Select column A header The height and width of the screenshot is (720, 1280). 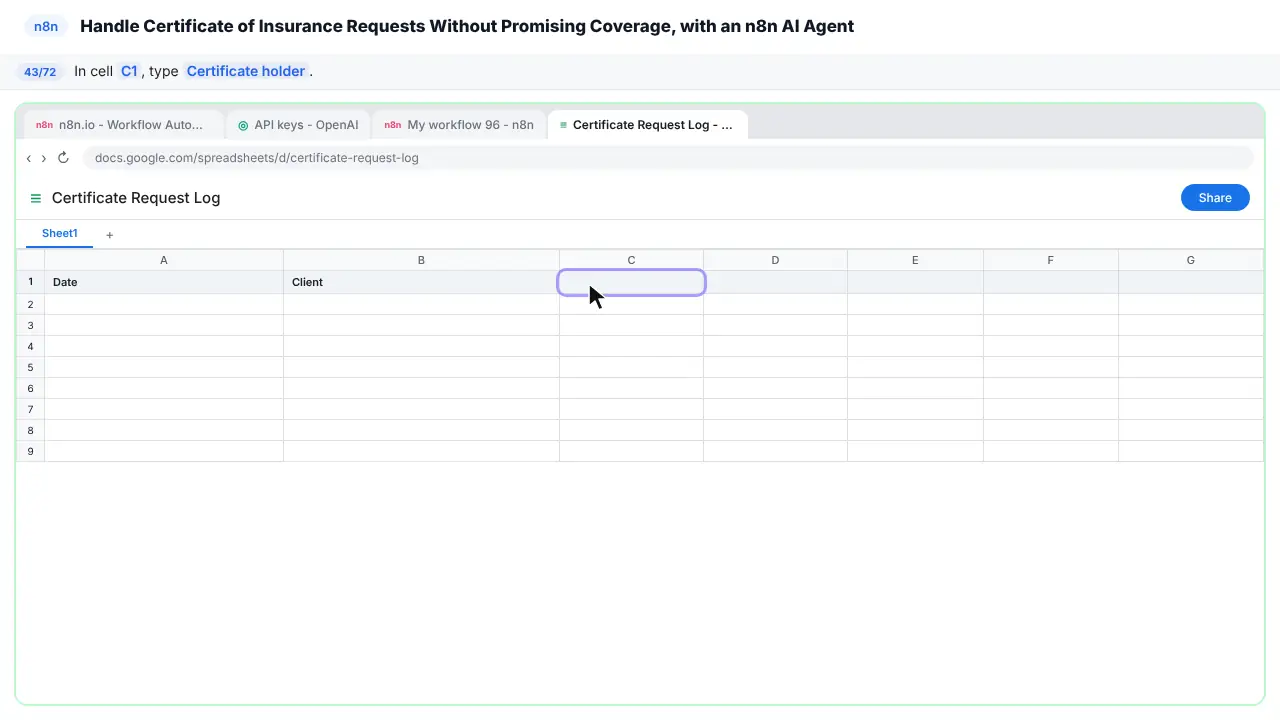point(164,260)
